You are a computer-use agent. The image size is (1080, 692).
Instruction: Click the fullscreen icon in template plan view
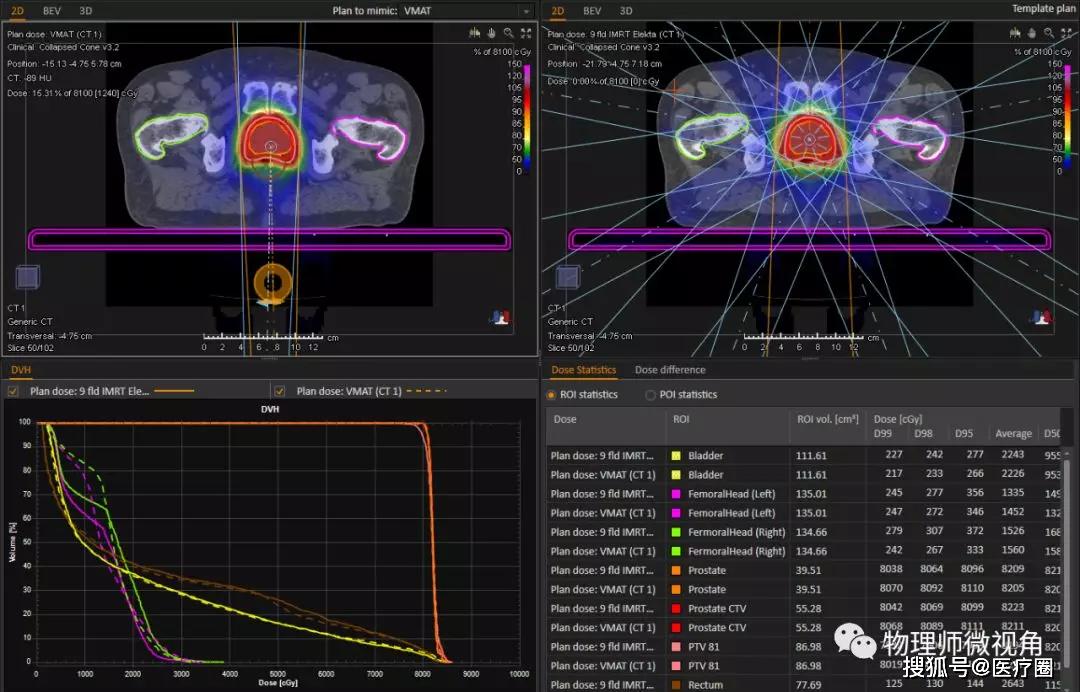click(x=1064, y=33)
